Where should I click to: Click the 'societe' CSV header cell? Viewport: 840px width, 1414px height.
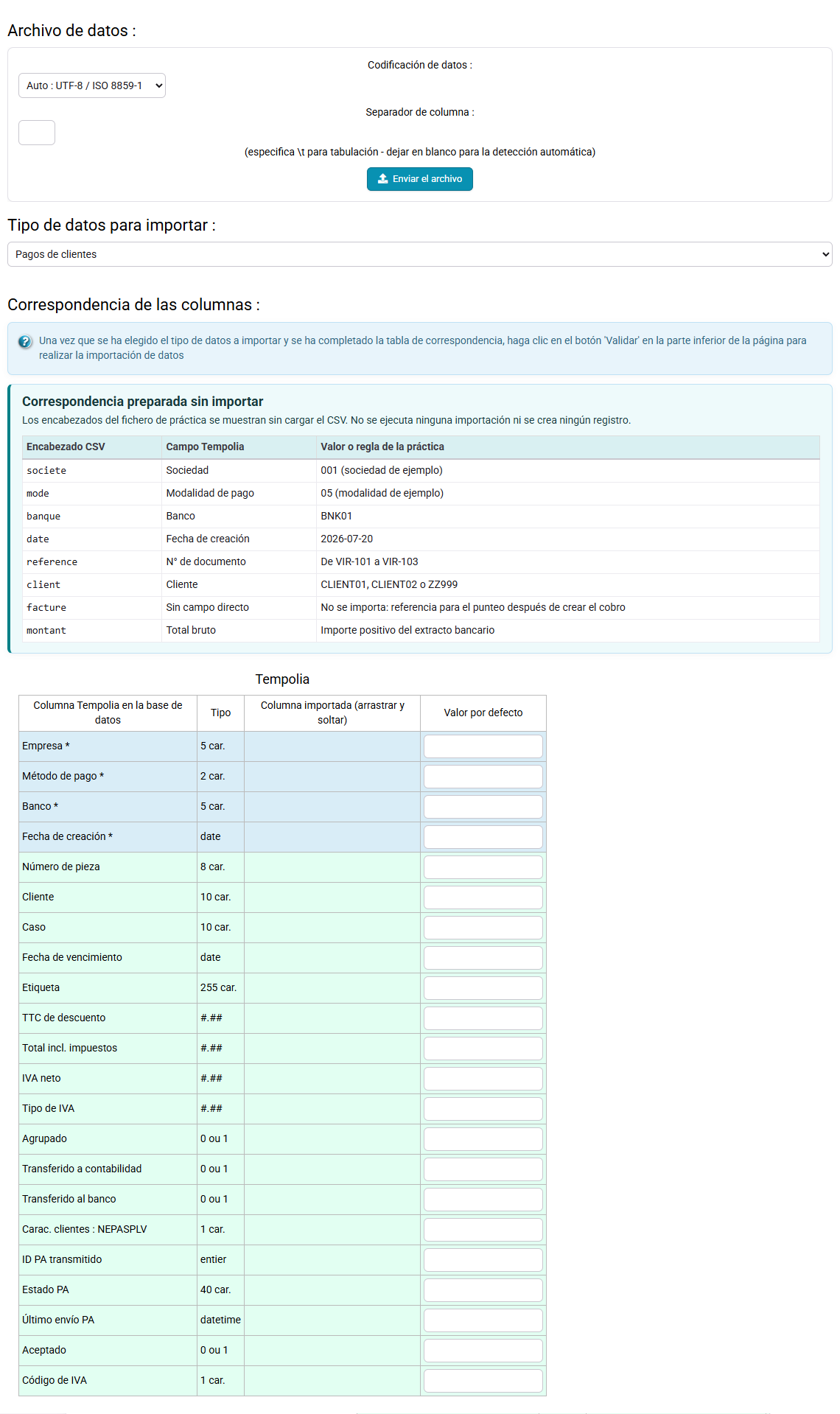tap(92, 470)
